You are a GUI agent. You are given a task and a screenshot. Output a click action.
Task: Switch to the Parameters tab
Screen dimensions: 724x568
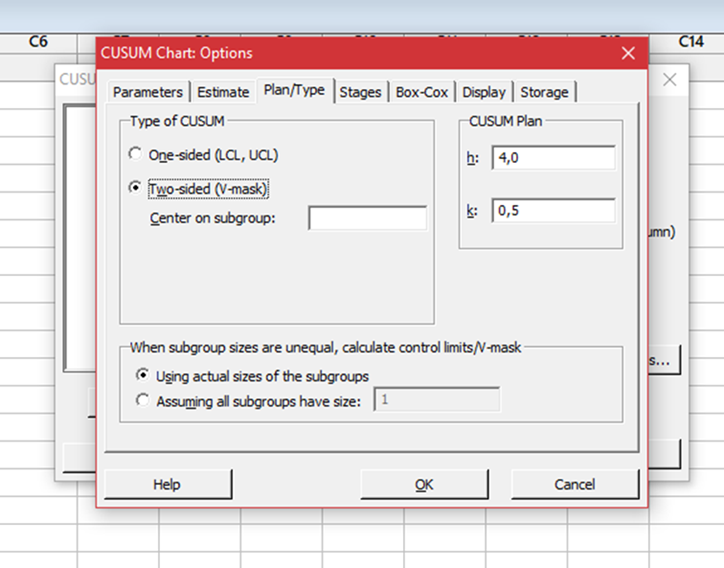[x=148, y=92]
